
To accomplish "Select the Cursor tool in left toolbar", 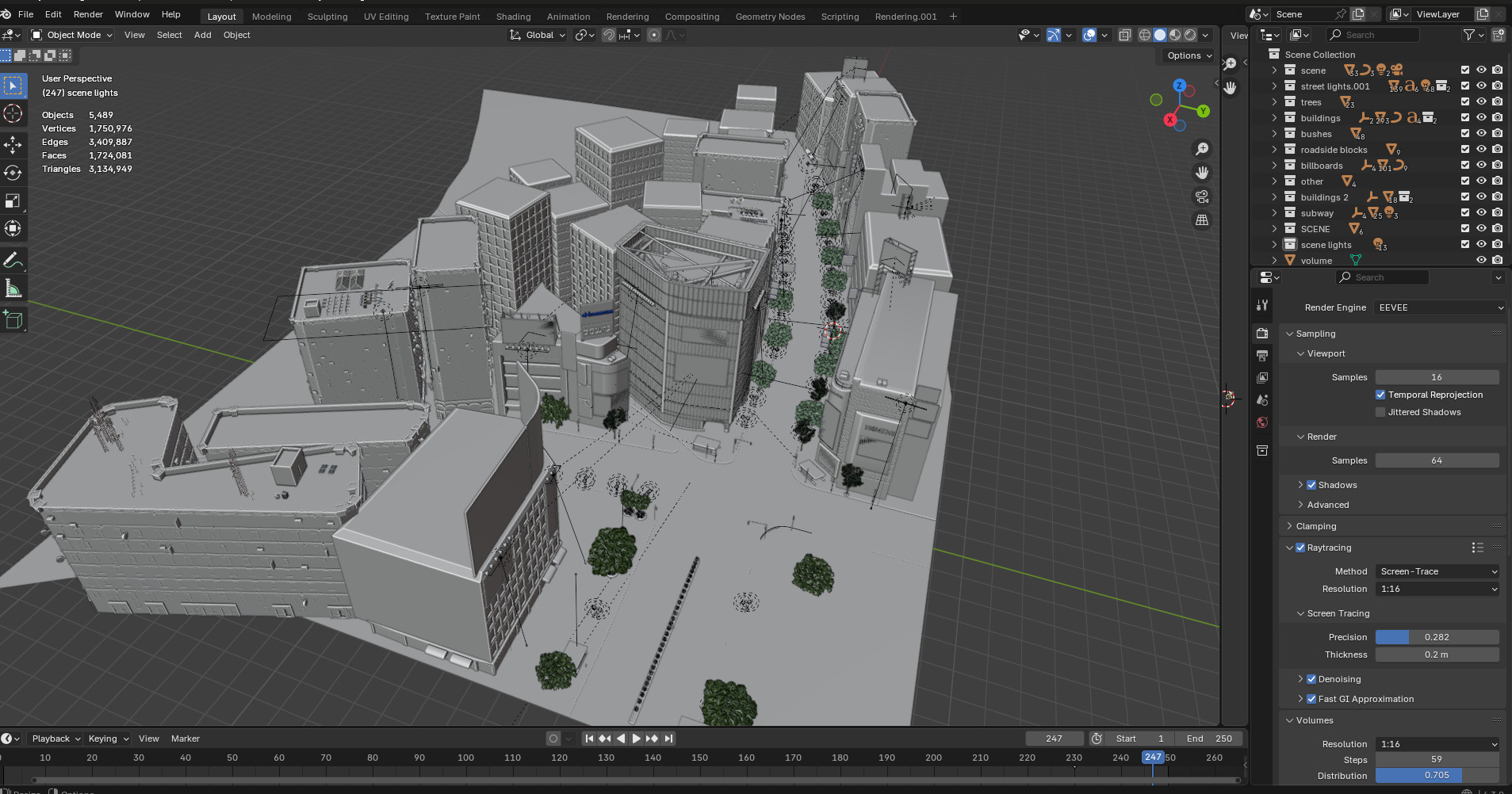I will (13, 113).
